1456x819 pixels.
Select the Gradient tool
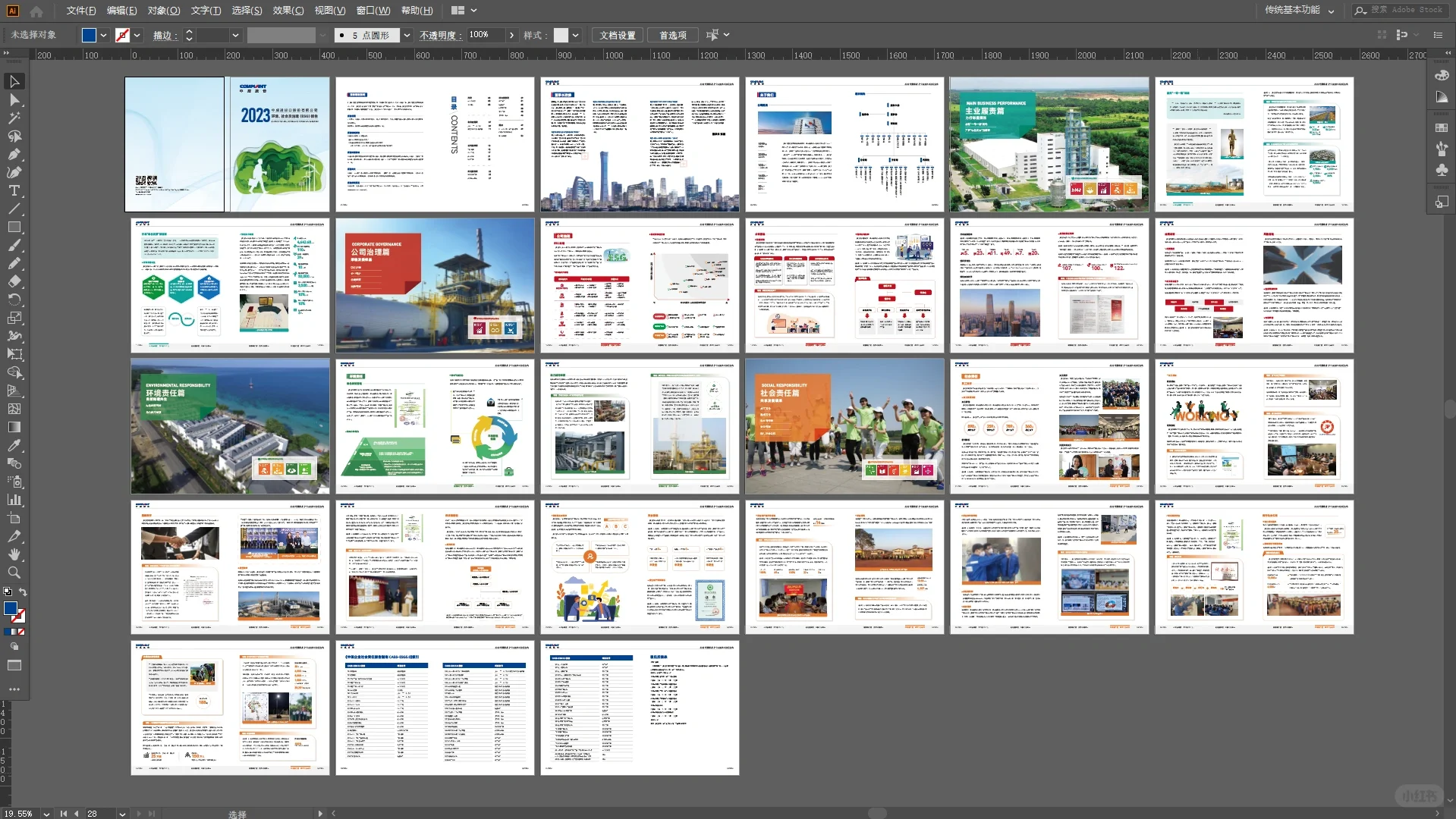pyautogui.click(x=14, y=427)
